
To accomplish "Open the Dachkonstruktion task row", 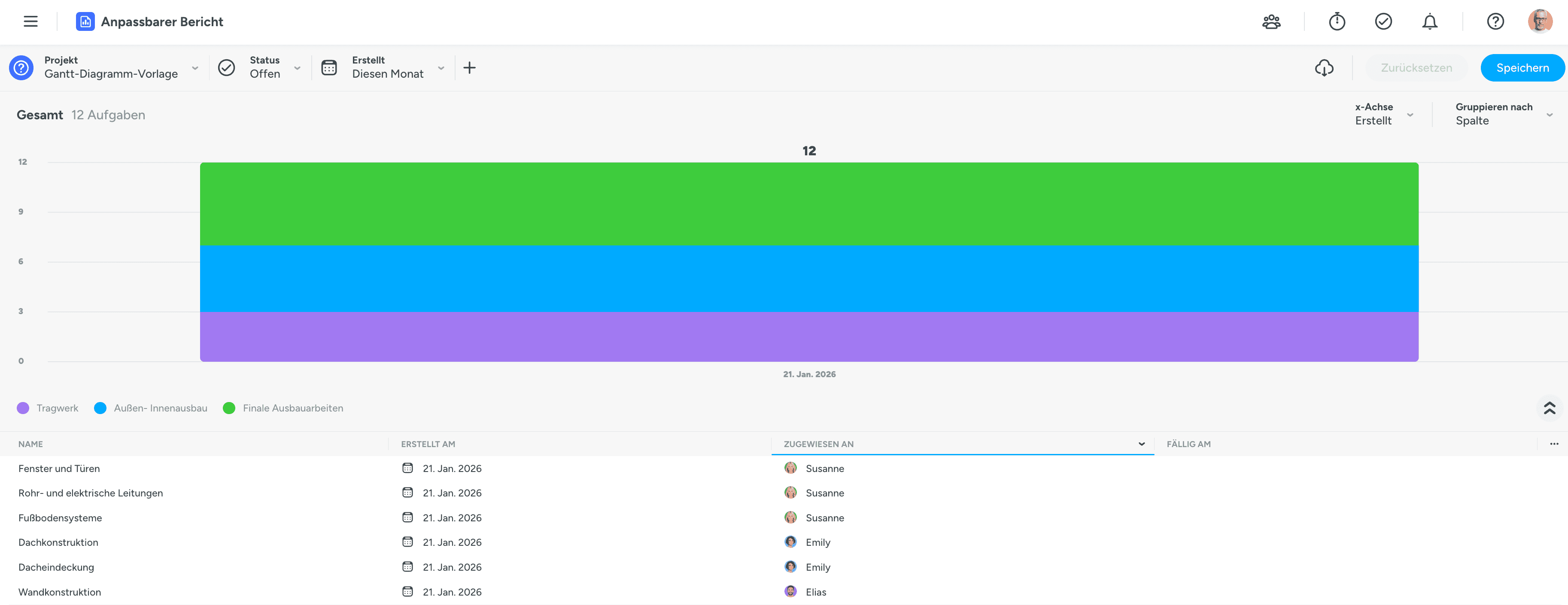I will (58, 542).
